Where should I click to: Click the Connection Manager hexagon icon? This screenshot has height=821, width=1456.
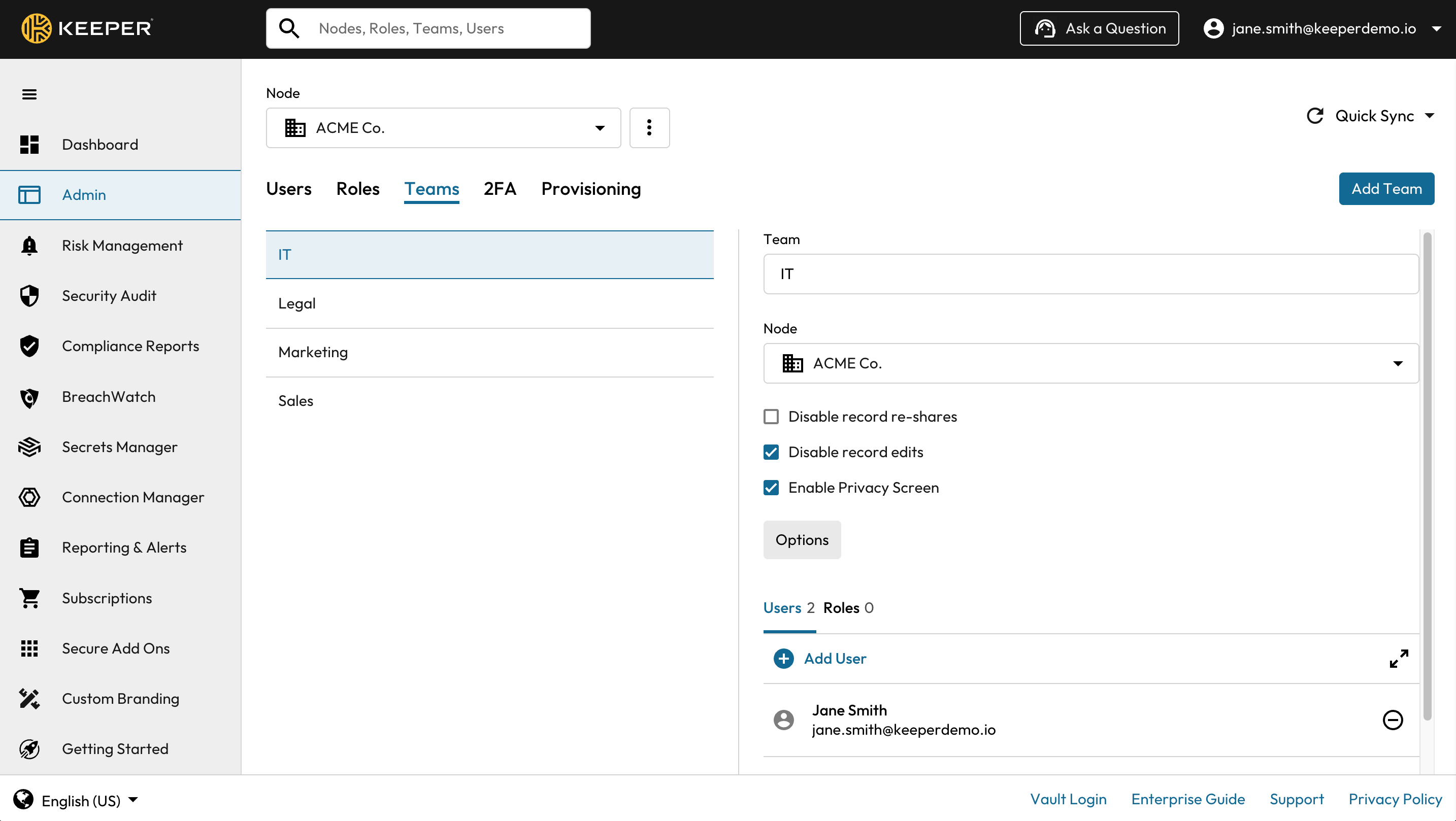pyautogui.click(x=29, y=497)
